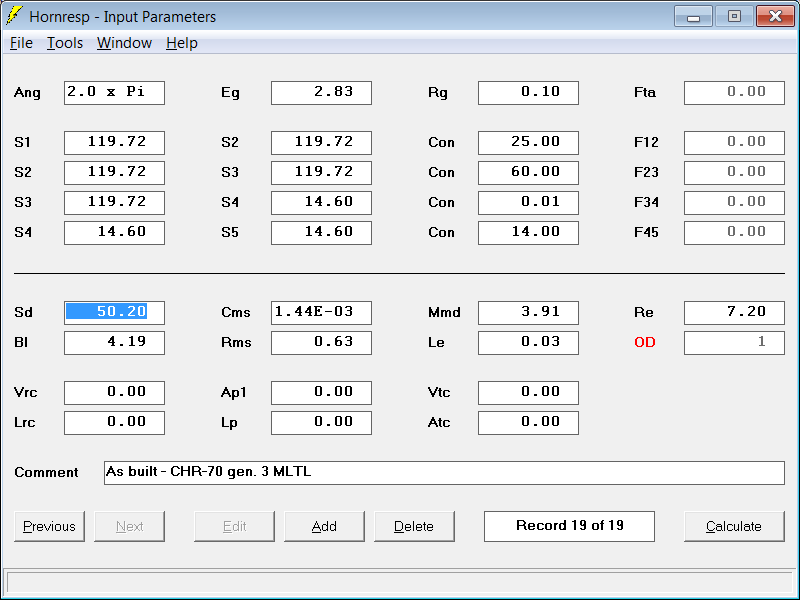Click the F34 field

734,203
